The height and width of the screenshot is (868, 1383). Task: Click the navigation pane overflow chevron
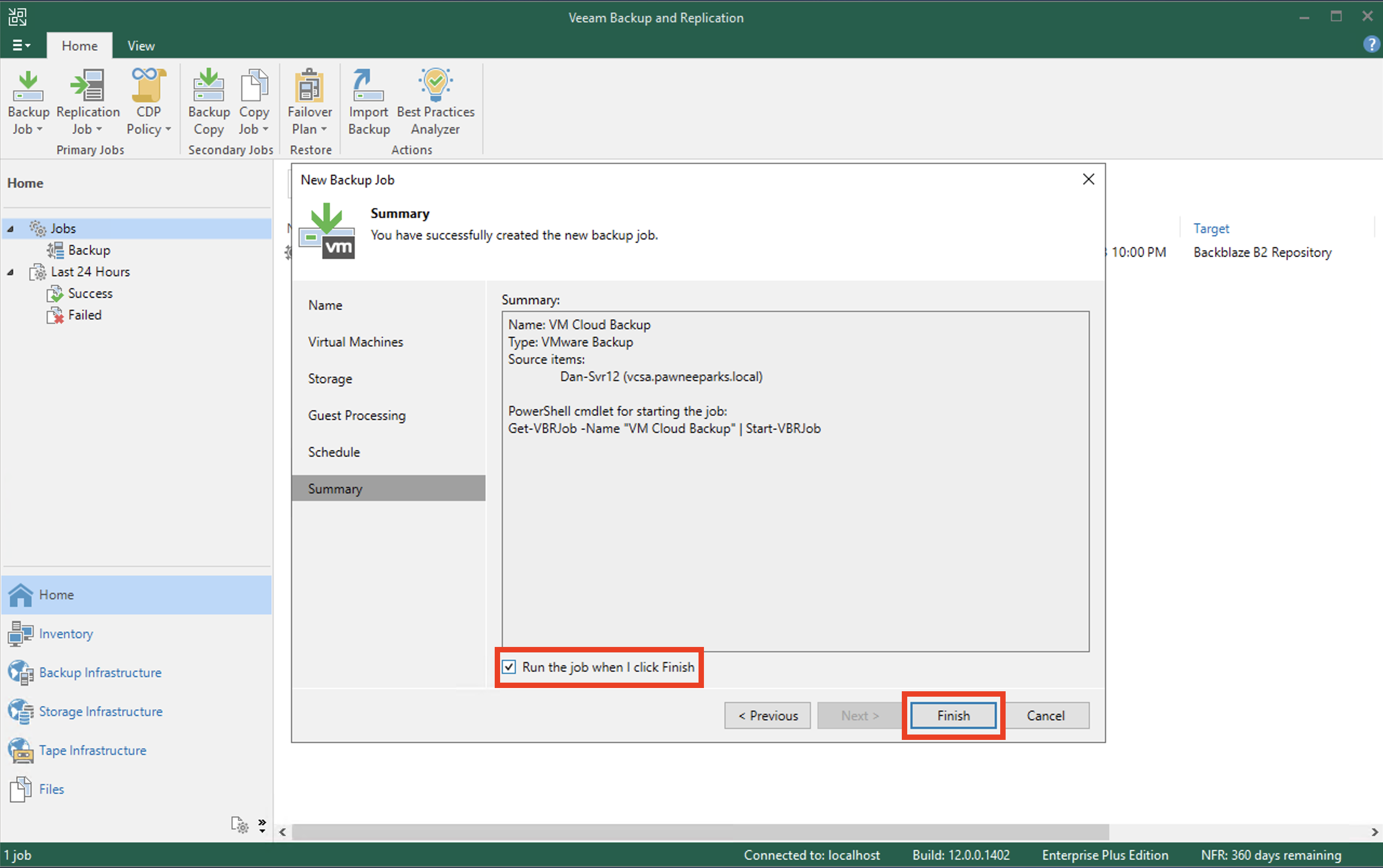tap(262, 825)
